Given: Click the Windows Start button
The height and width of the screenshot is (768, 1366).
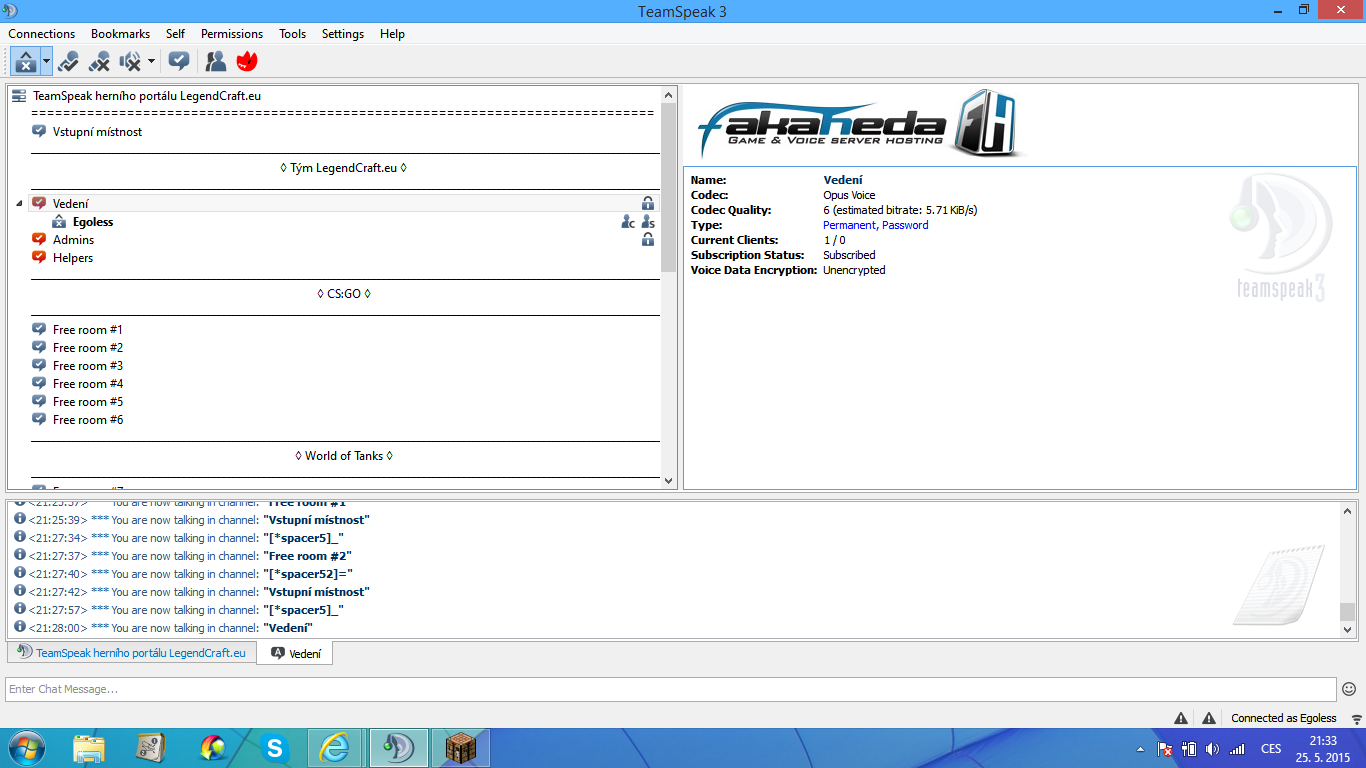Looking at the screenshot, I should (25, 748).
